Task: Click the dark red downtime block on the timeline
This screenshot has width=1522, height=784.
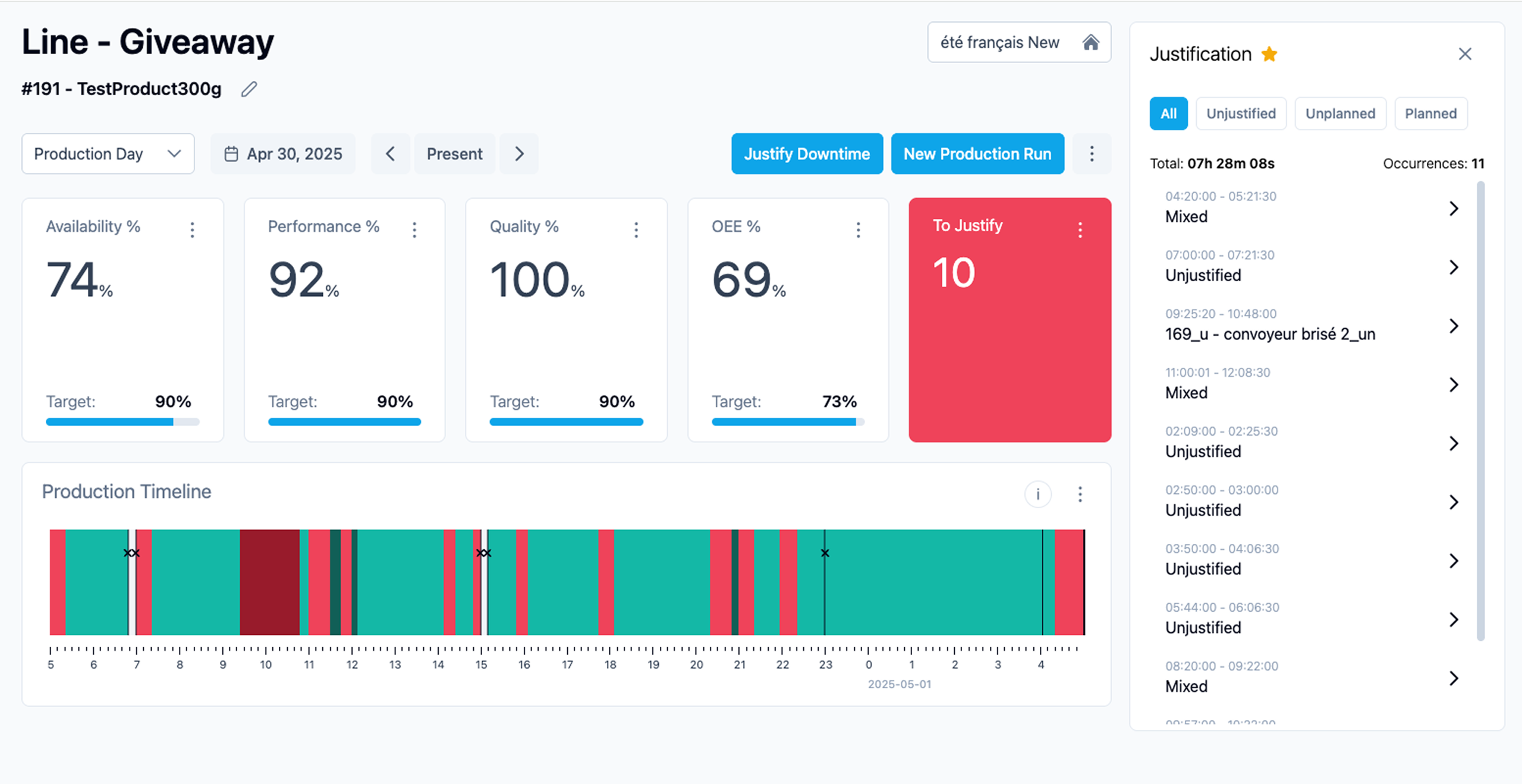Action: pos(269,582)
